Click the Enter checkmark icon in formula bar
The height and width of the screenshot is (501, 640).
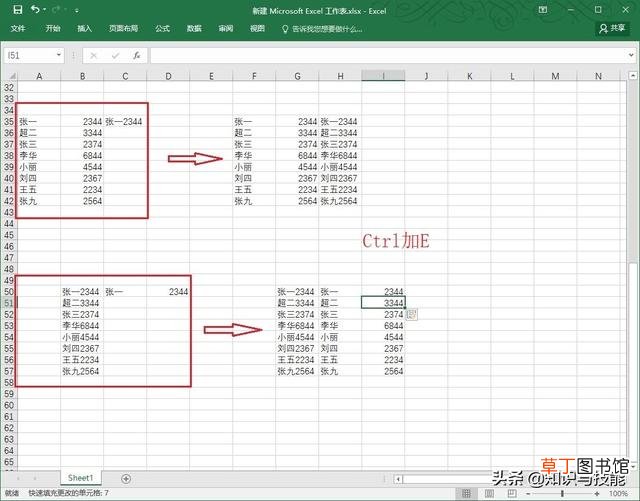tap(116, 56)
